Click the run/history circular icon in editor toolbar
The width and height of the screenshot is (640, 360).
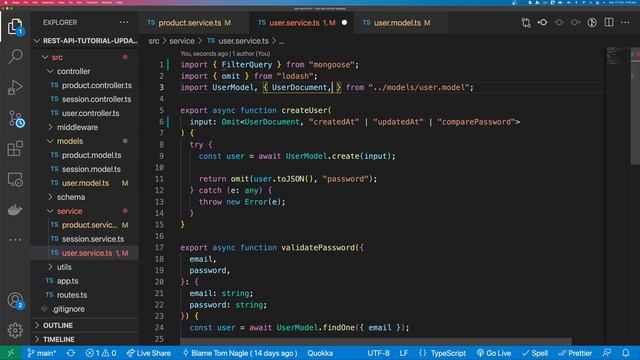(x=592, y=22)
